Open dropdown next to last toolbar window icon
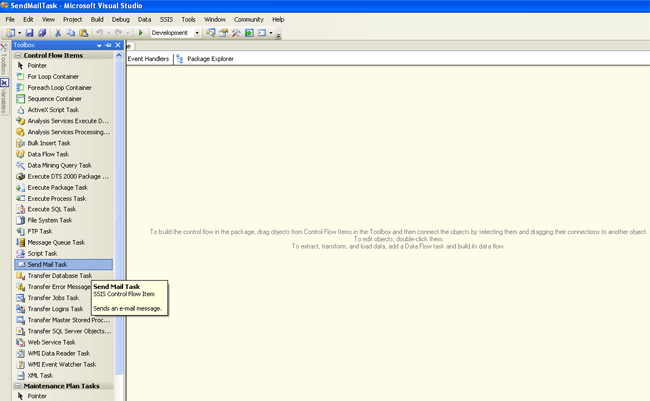The height and width of the screenshot is (401, 650). pos(271,33)
